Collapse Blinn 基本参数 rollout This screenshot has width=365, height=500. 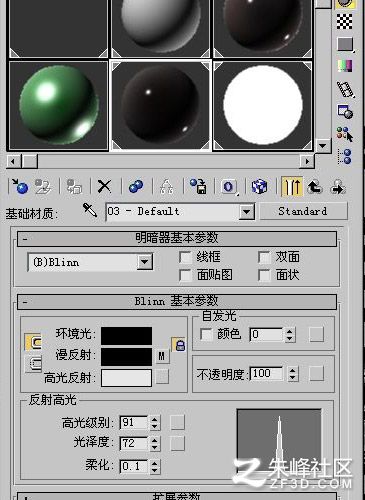tap(177, 302)
